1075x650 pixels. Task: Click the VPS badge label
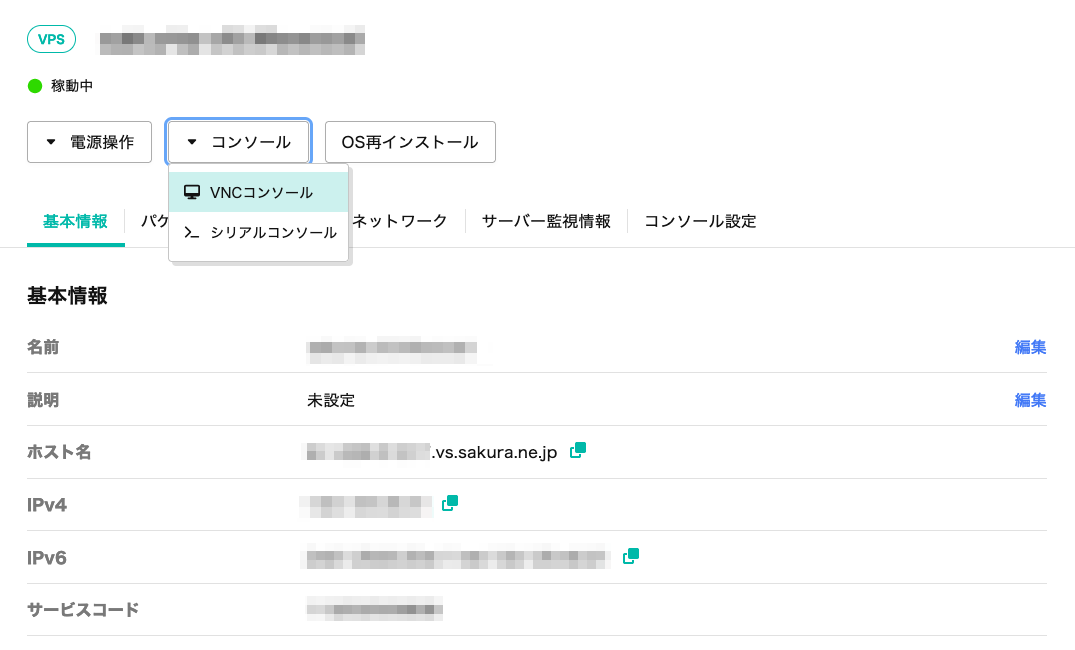51,40
